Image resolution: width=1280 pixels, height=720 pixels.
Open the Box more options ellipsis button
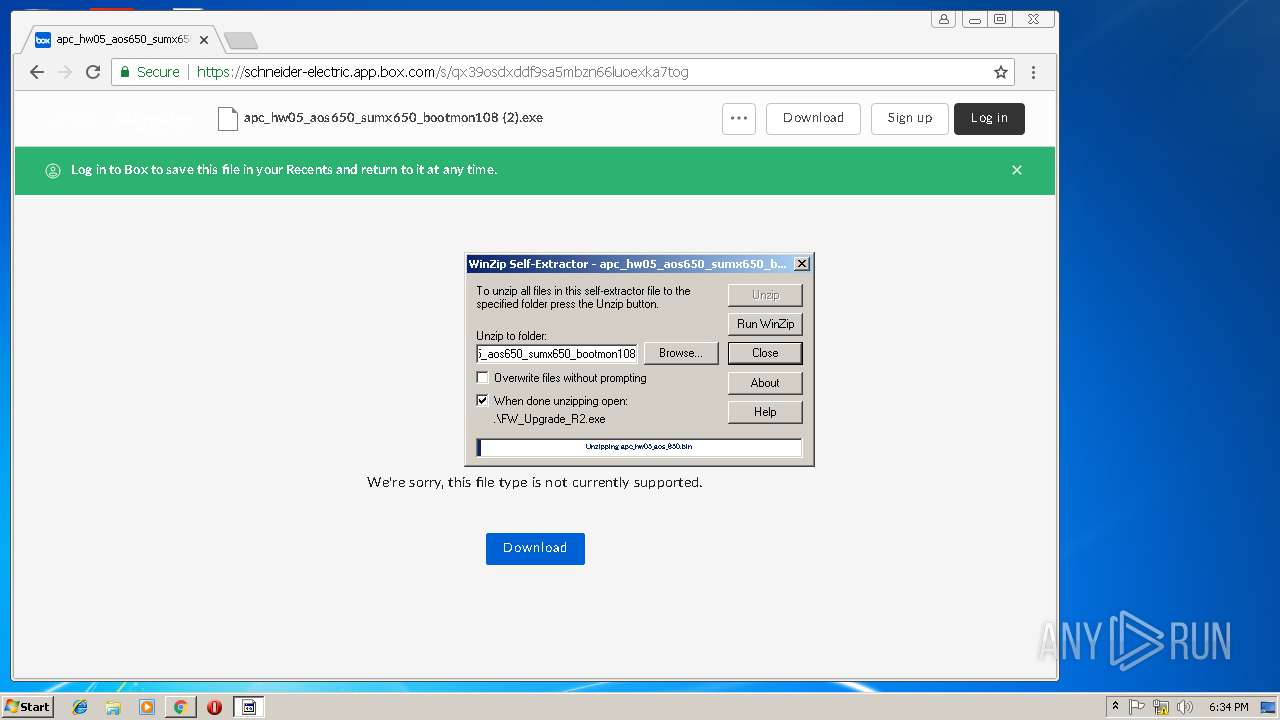coord(739,118)
